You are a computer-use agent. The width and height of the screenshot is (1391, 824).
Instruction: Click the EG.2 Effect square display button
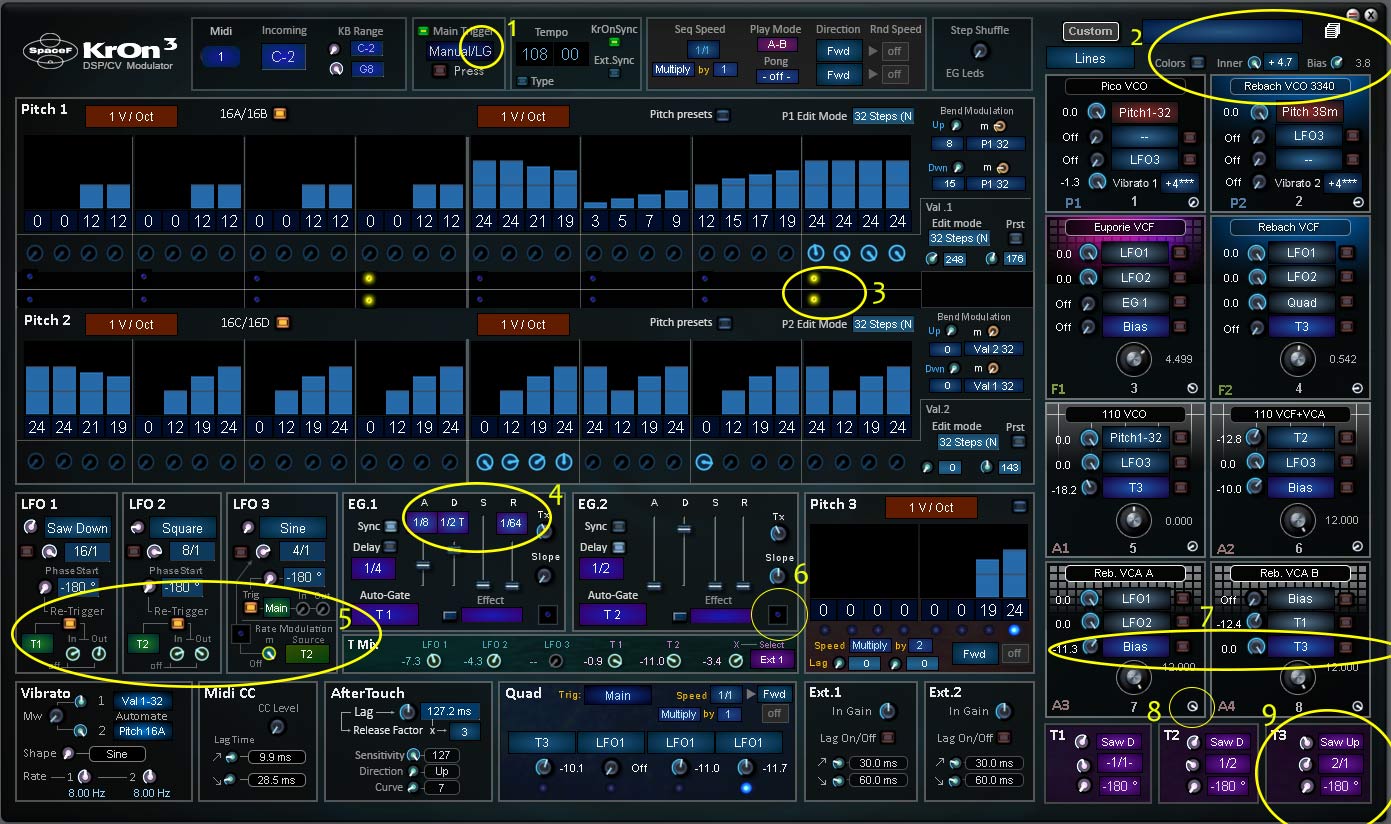click(779, 615)
